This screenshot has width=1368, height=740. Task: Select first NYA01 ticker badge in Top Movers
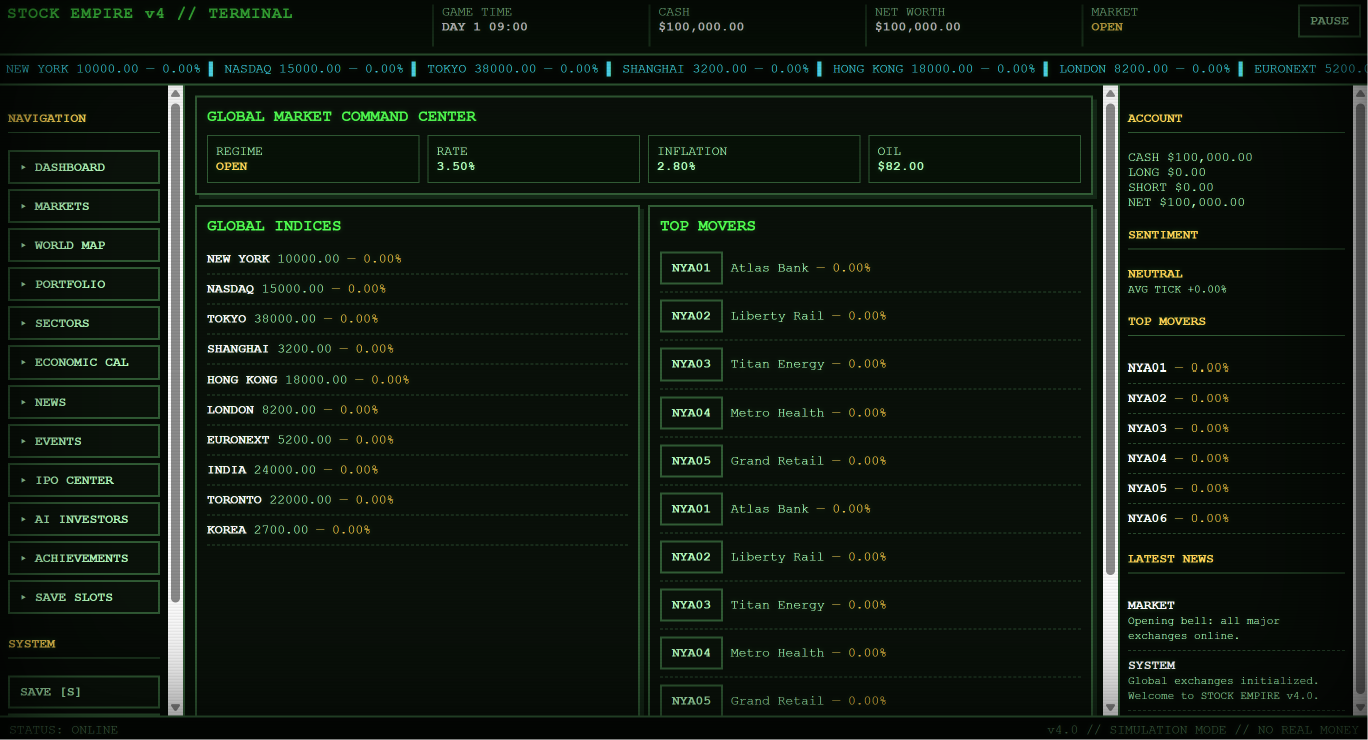691,268
